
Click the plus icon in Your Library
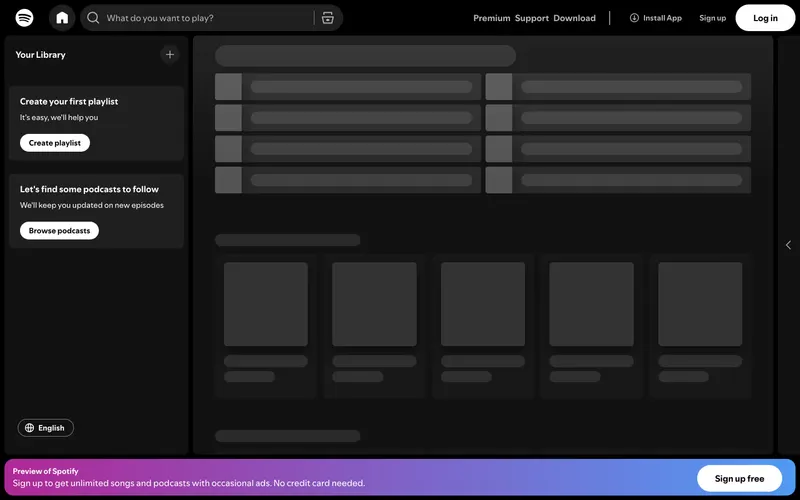[170, 55]
